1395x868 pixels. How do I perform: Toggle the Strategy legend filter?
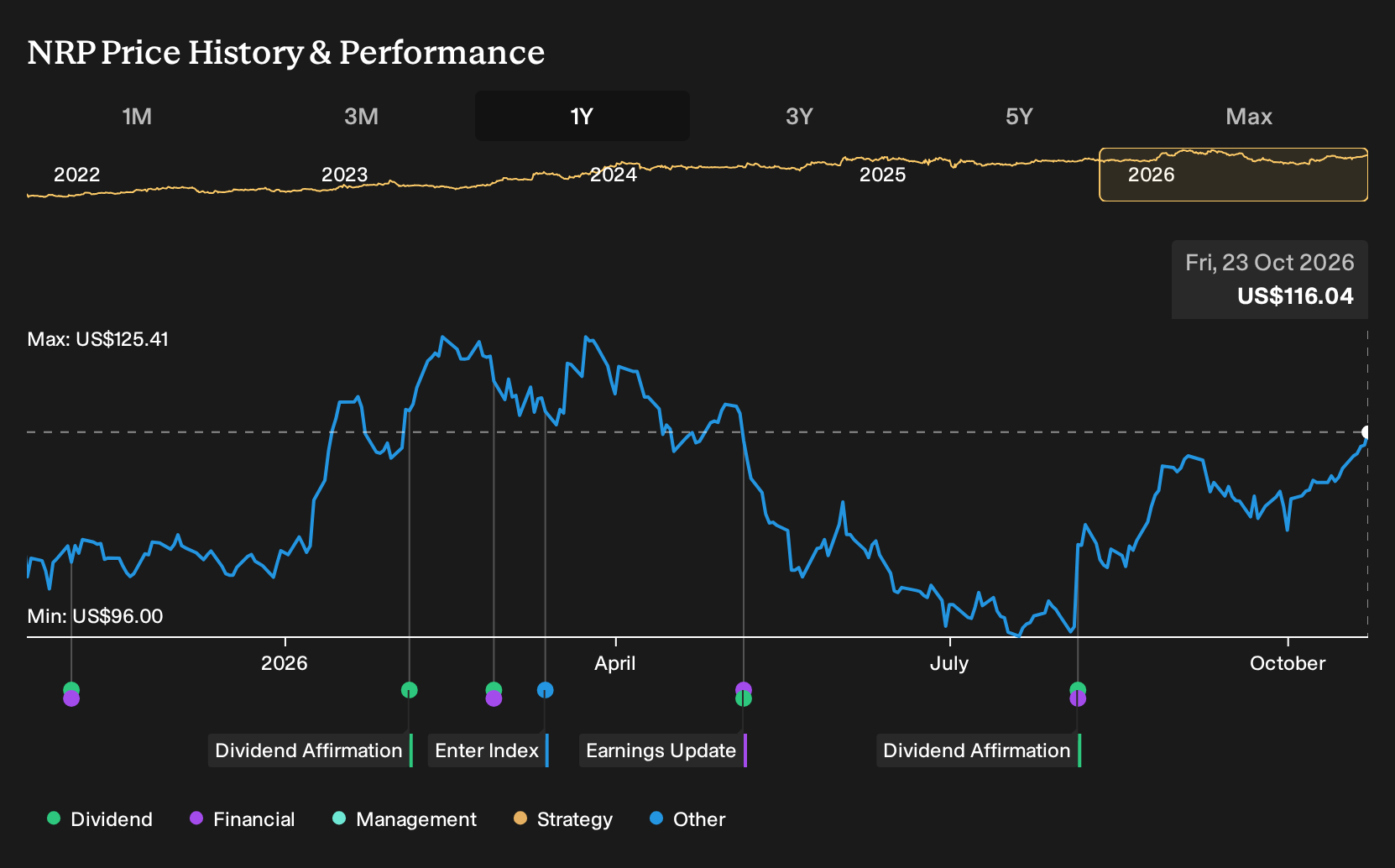click(x=563, y=819)
